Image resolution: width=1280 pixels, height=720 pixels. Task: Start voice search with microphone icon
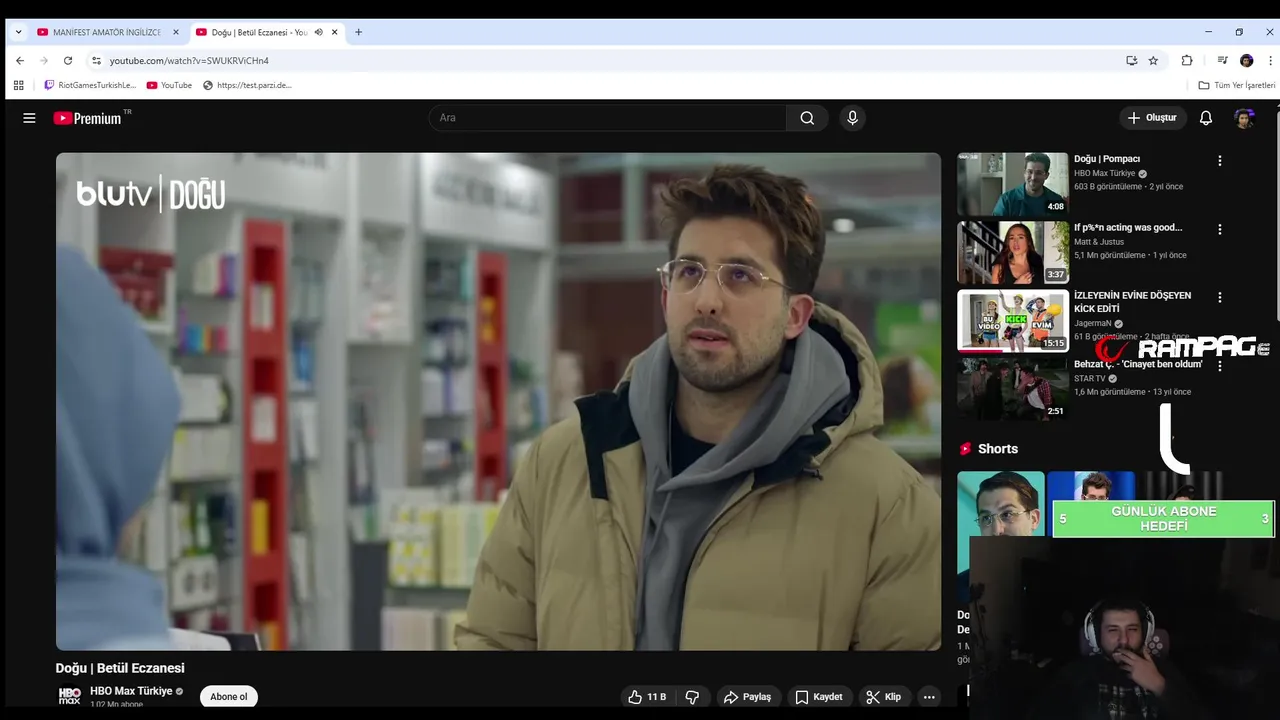pyautogui.click(x=852, y=118)
